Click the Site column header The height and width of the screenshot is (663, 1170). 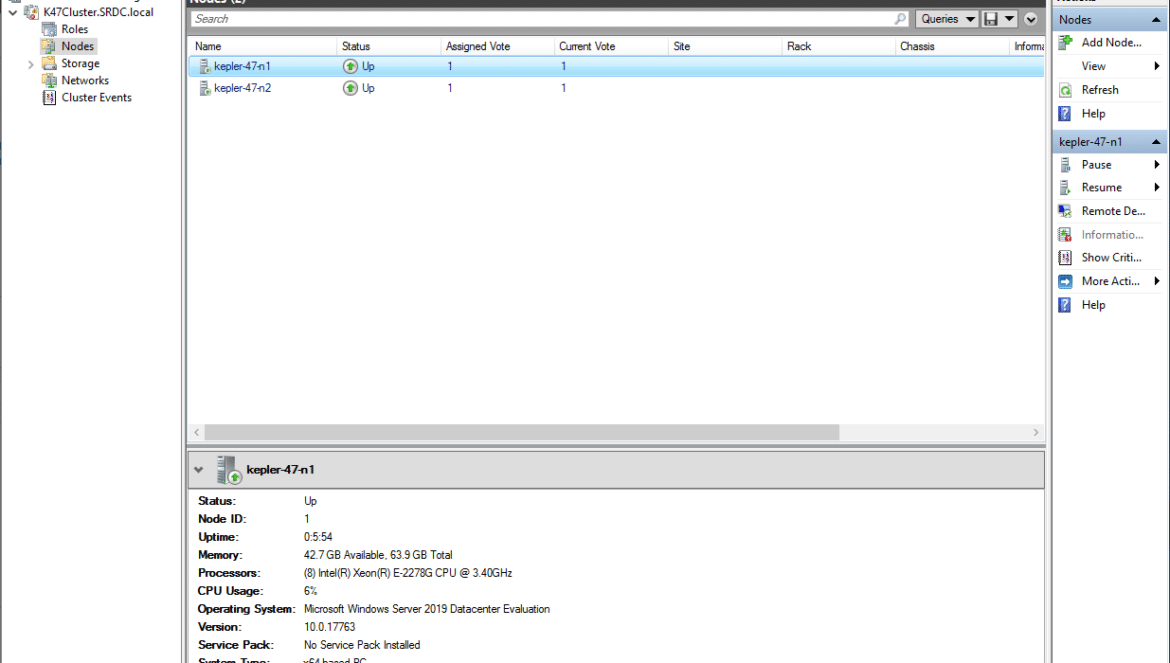pos(724,46)
